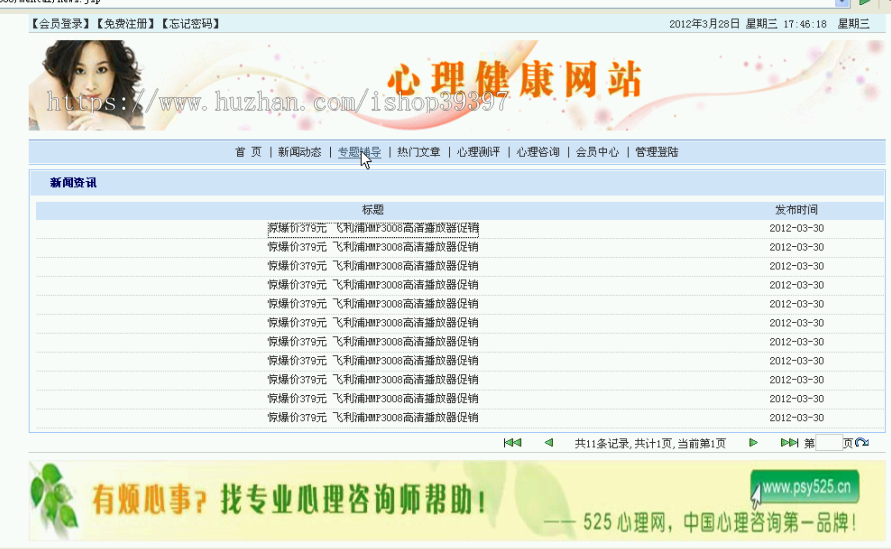Jump to the last page of records

pyautogui.click(x=789, y=443)
